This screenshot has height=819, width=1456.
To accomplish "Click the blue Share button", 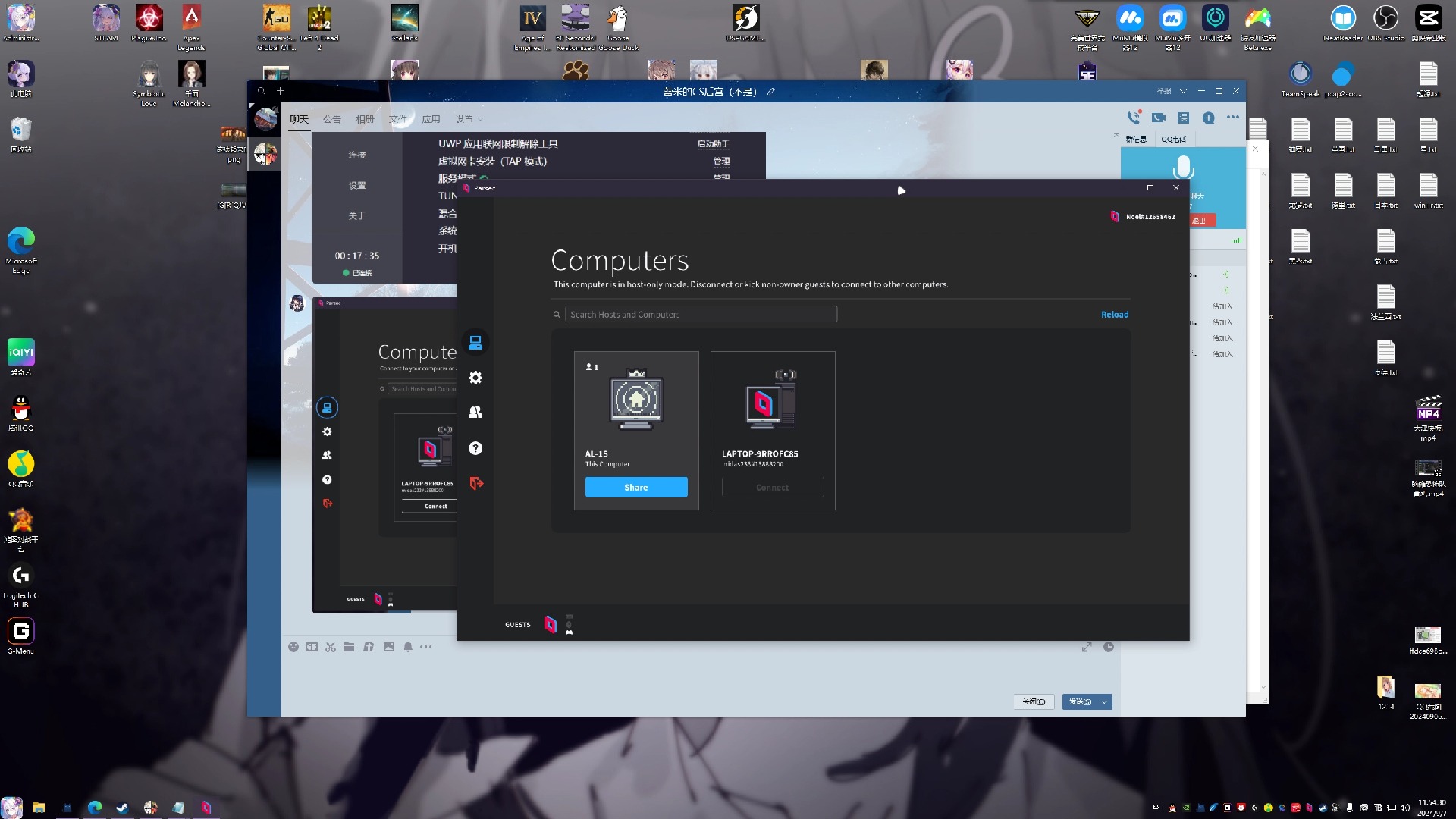I will coord(636,488).
